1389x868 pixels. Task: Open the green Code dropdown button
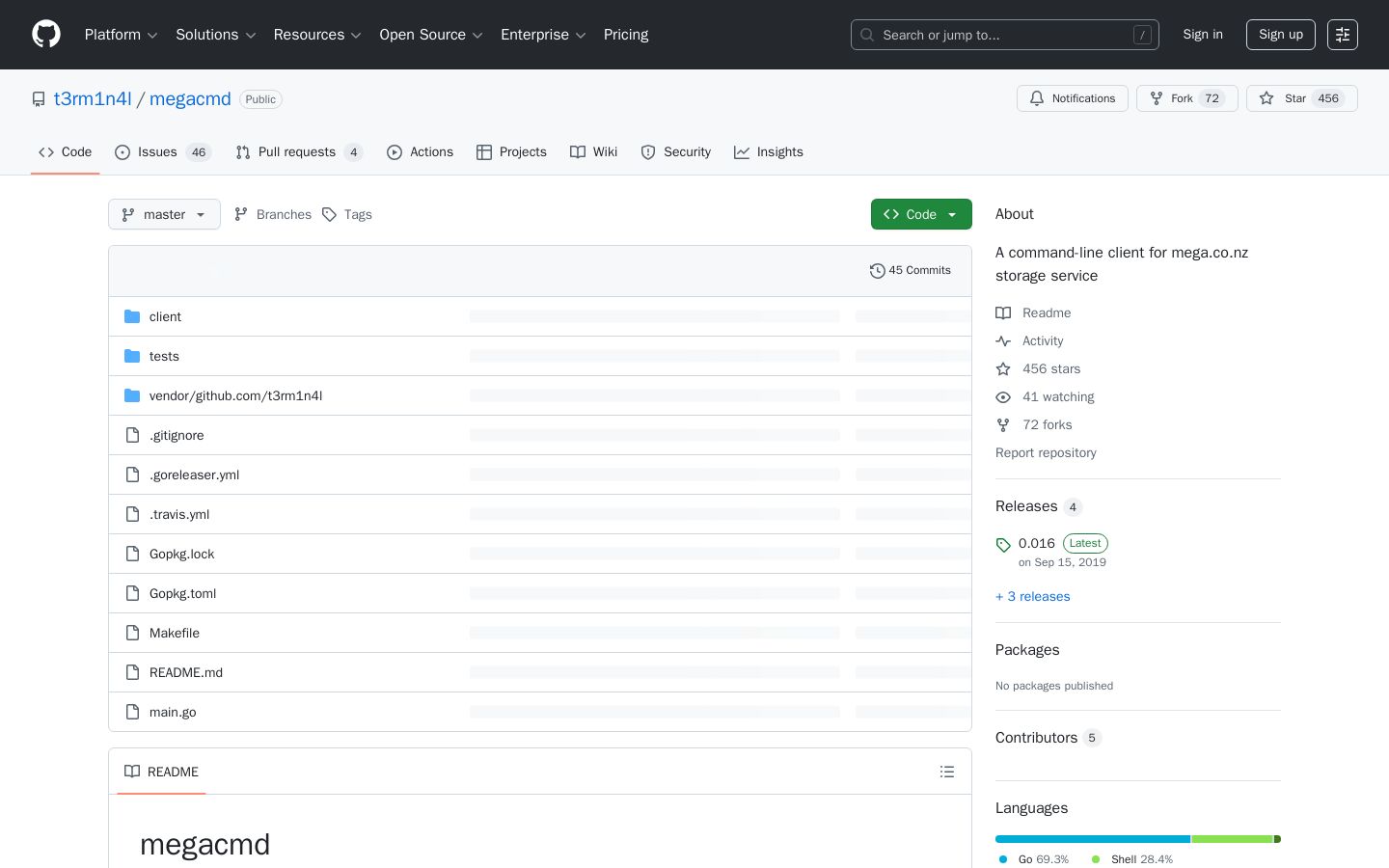tap(921, 214)
